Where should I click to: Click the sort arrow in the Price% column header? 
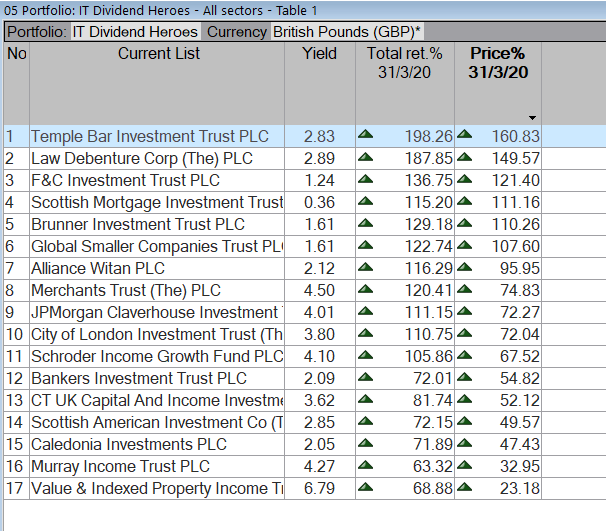coord(533,117)
